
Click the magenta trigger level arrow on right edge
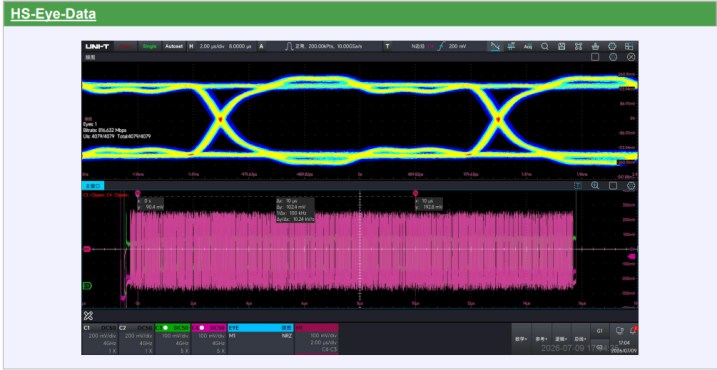(x=631, y=257)
